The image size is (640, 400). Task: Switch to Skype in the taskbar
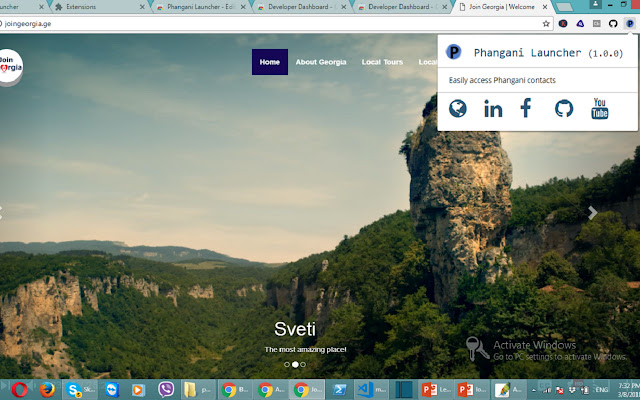[80, 390]
